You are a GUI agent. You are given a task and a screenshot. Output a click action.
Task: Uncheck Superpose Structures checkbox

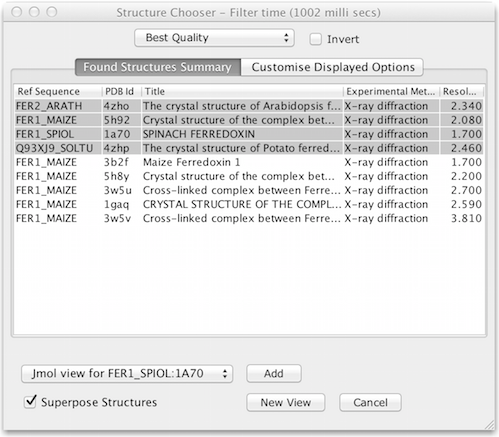coord(30,401)
